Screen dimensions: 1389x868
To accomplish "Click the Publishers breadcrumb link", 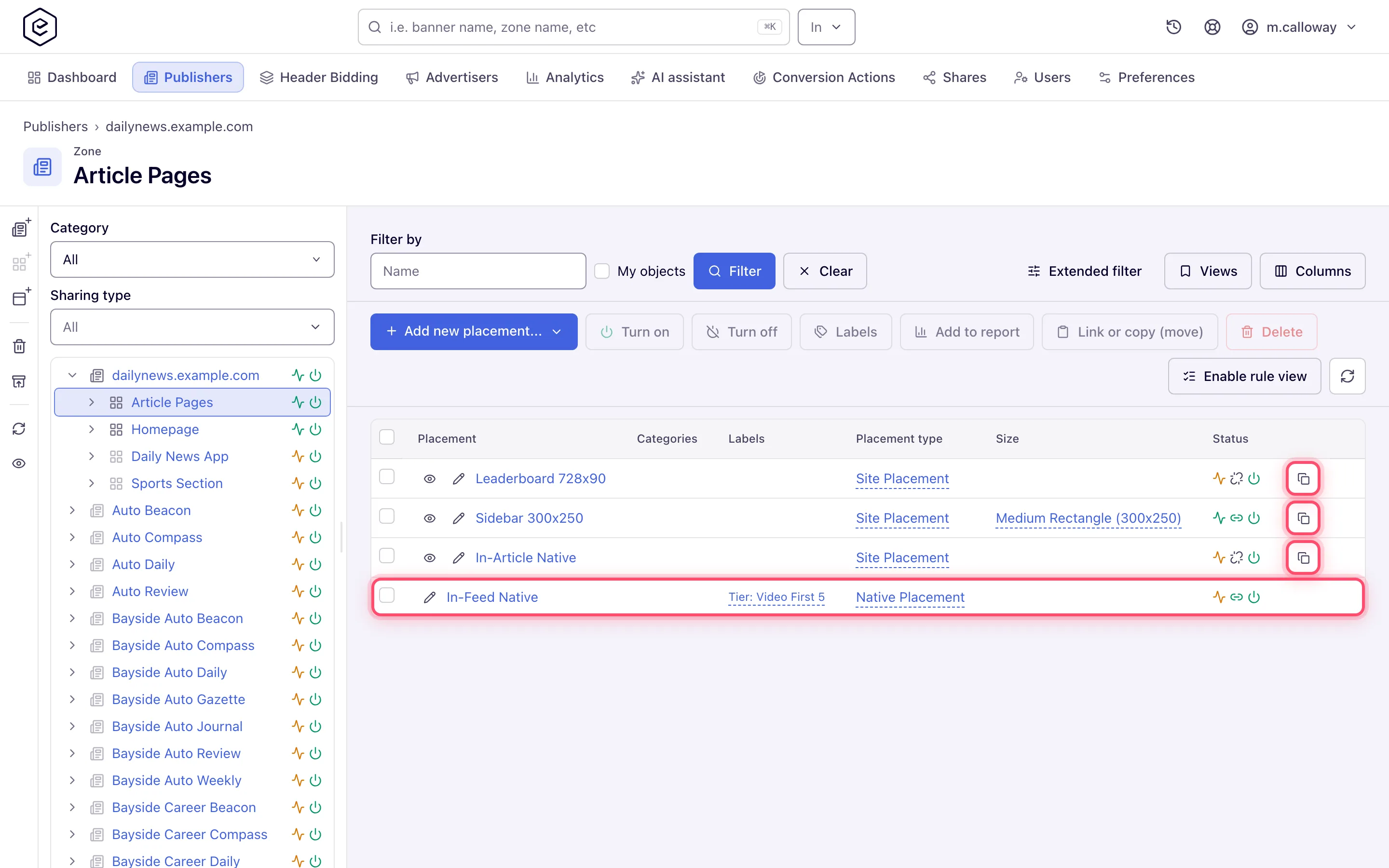I will 55,126.
